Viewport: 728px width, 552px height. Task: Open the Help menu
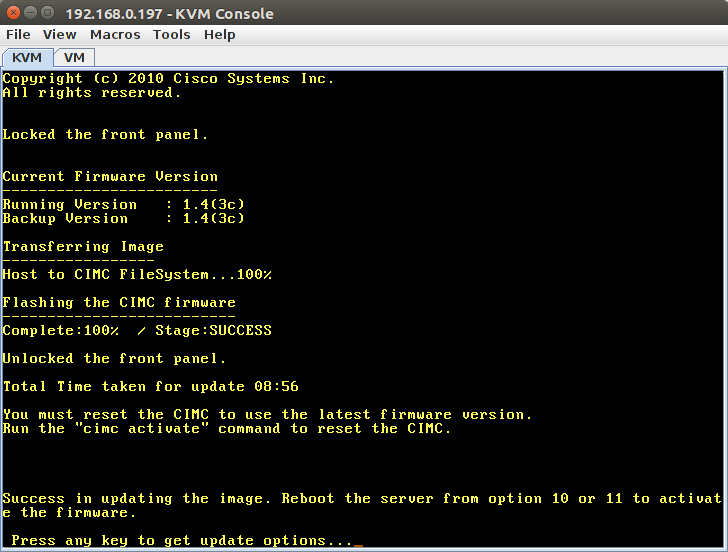pyautogui.click(x=220, y=35)
